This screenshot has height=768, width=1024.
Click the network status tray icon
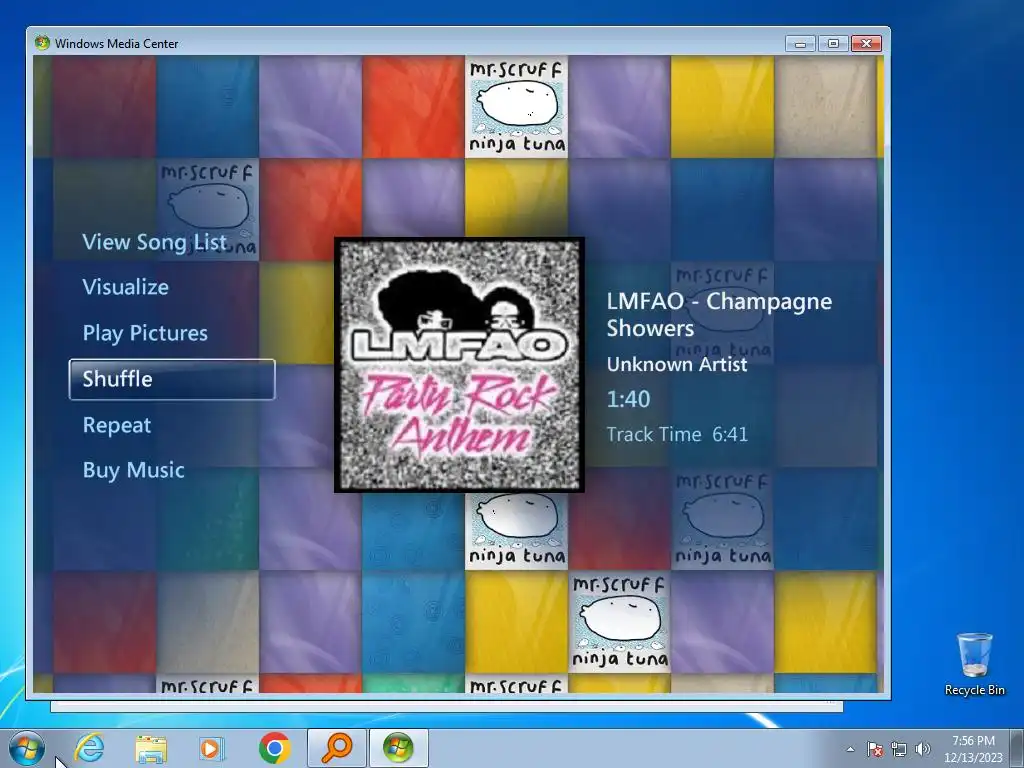(x=899, y=749)
